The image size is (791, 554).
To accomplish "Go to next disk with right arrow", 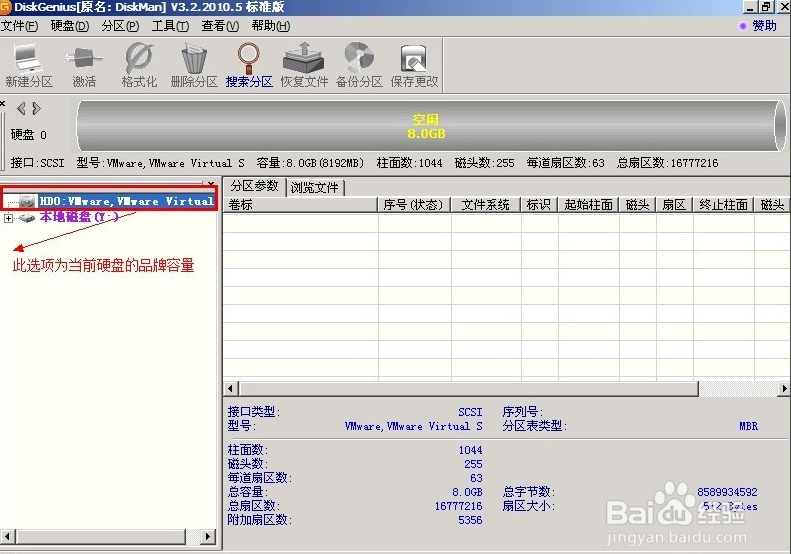I will point(36,108).
